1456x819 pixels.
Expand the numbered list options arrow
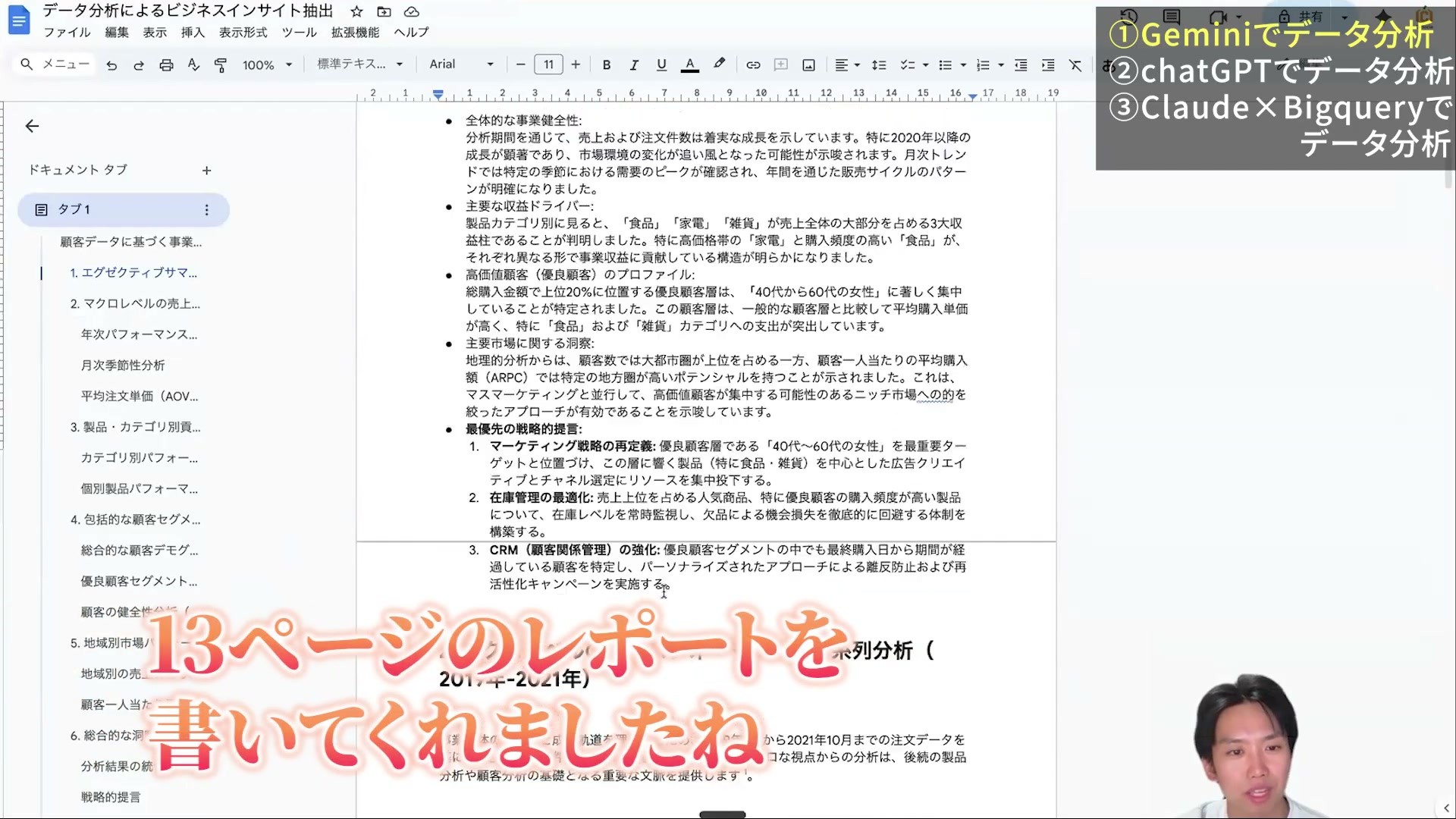[1001, 65]
